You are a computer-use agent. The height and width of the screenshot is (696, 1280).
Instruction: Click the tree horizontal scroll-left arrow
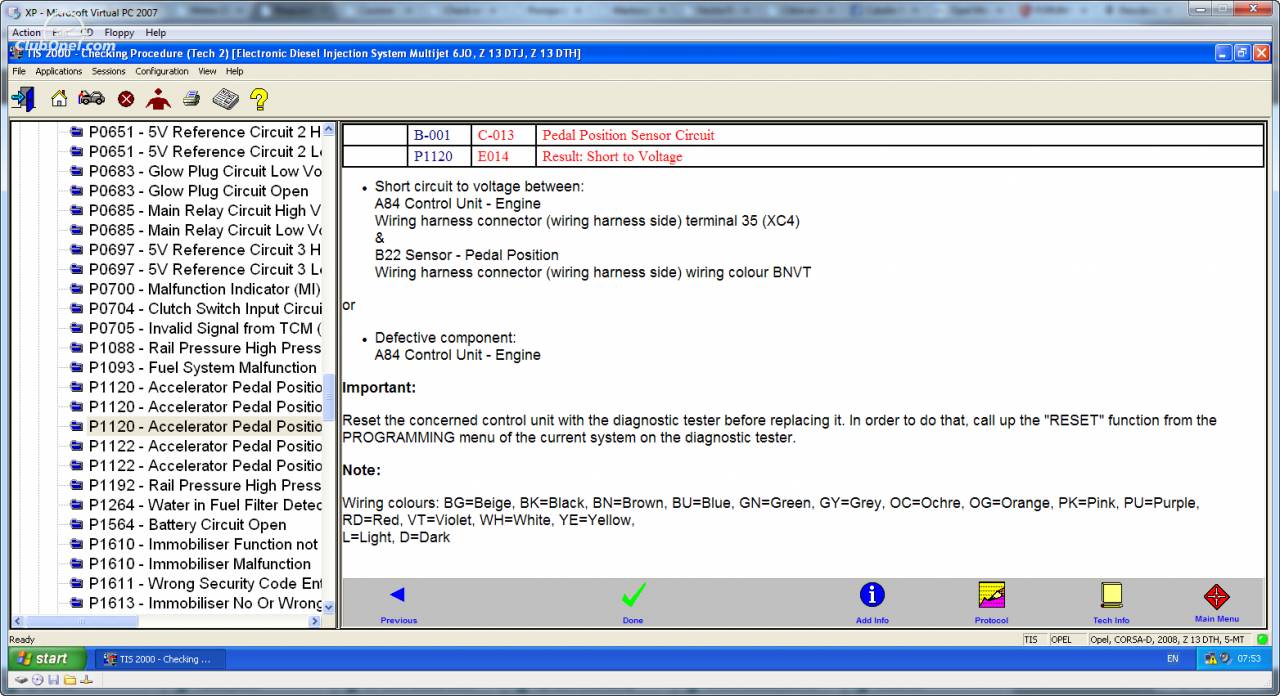coord(17,621)
